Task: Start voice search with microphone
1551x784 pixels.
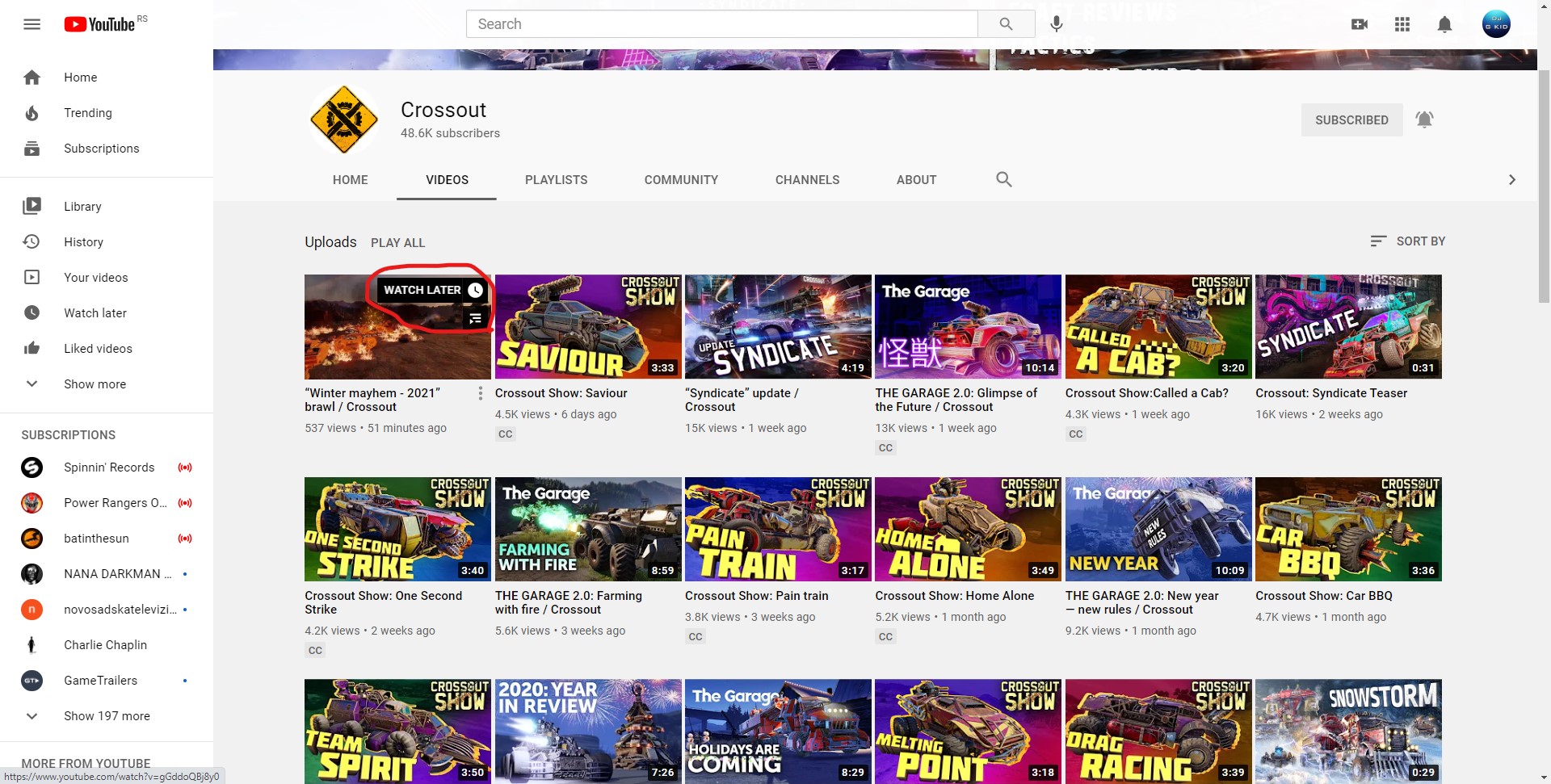Action: click(x=1056, y=24)
